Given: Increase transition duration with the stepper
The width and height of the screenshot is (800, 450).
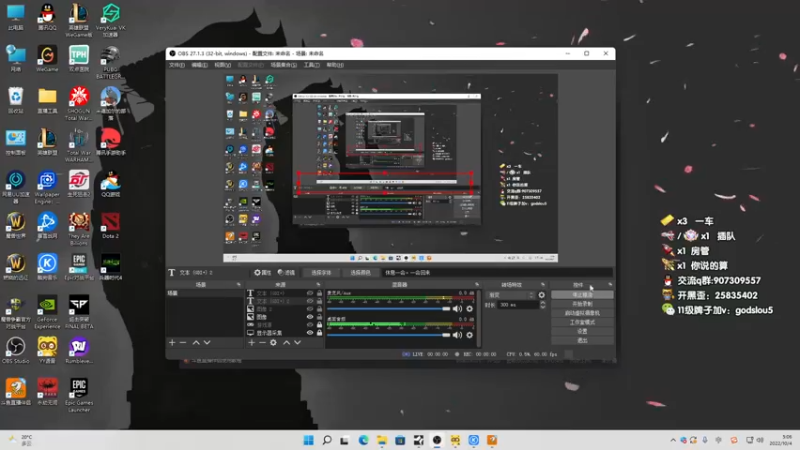Looking at the screenshot, I should point(542,303).
